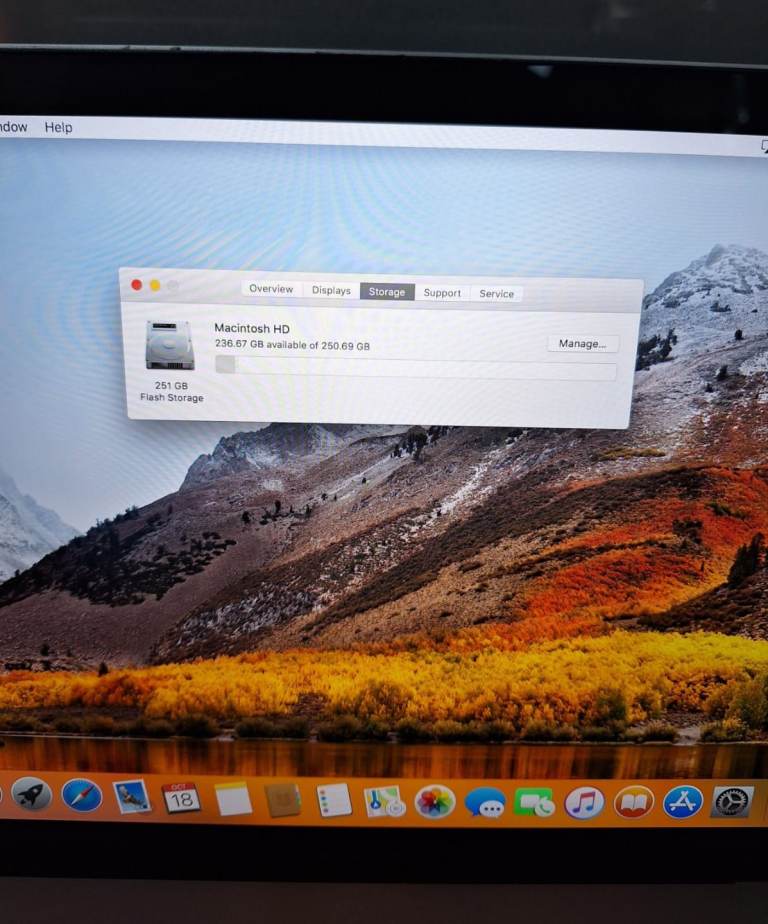
Task: Click the Manage... button
Action: coord(582,344)
